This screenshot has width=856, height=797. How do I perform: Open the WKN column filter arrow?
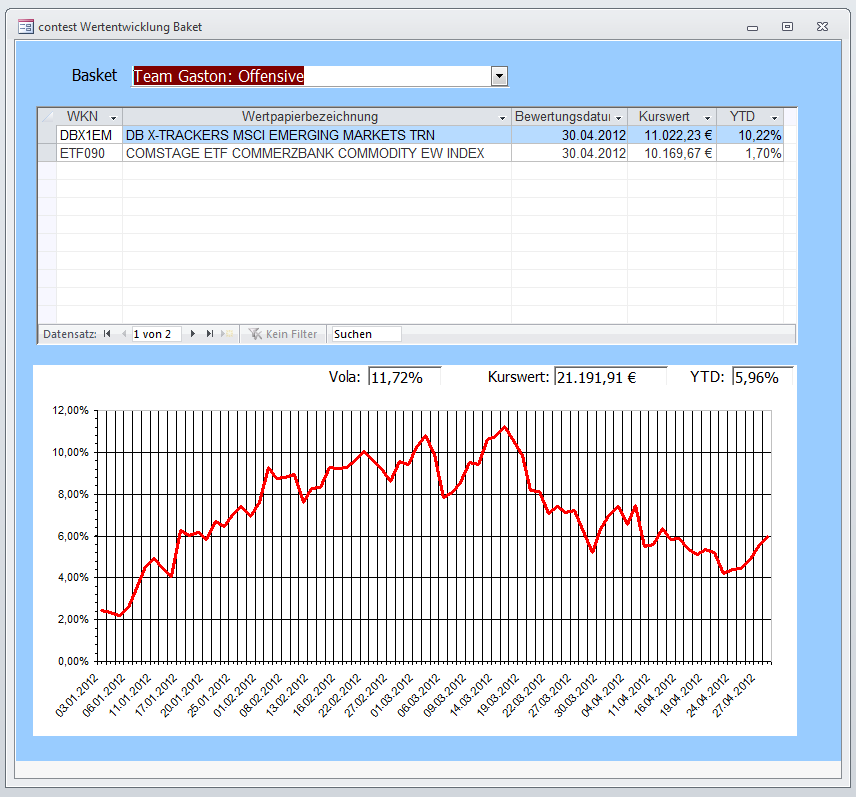pyautogui.click(x=113, y=118)
